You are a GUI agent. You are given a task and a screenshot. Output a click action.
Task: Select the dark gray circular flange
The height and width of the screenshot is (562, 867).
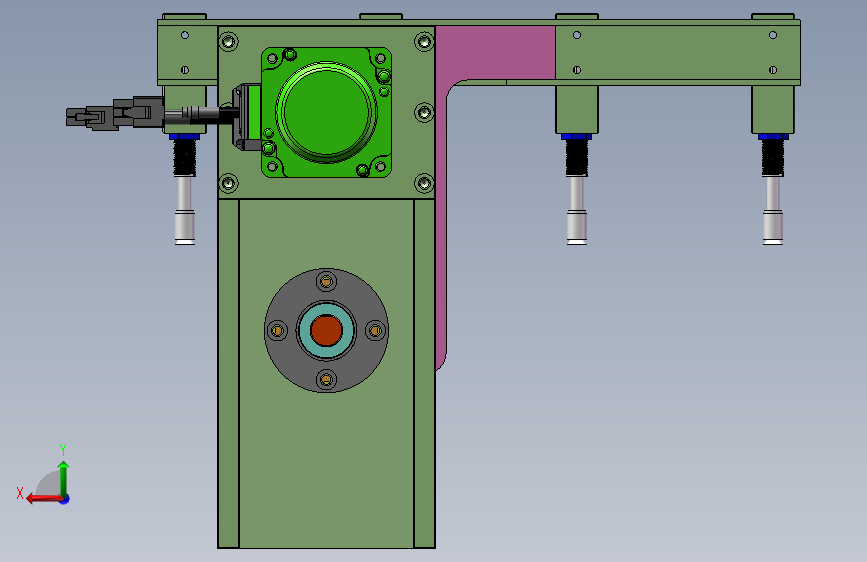[x=326, y=330]
